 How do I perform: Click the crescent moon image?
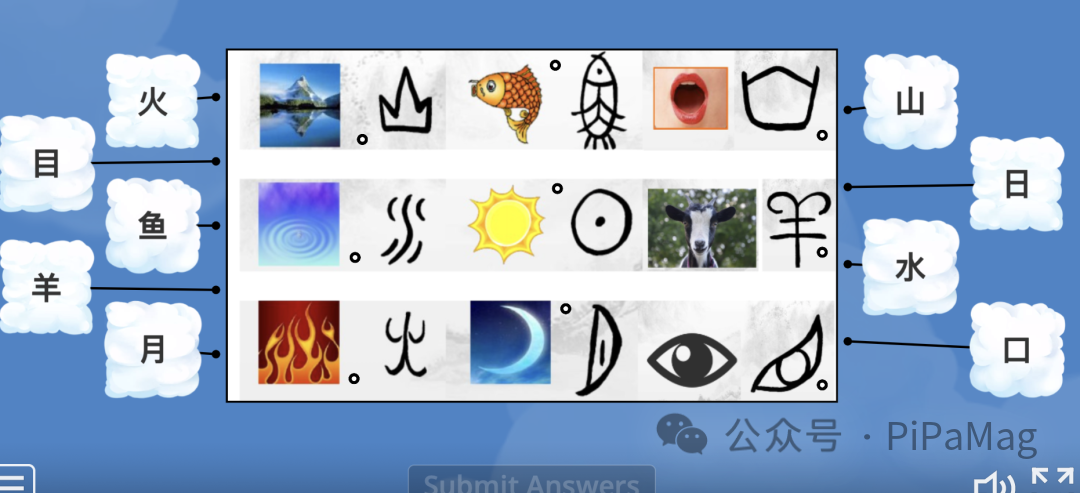(x=510, y=342)
